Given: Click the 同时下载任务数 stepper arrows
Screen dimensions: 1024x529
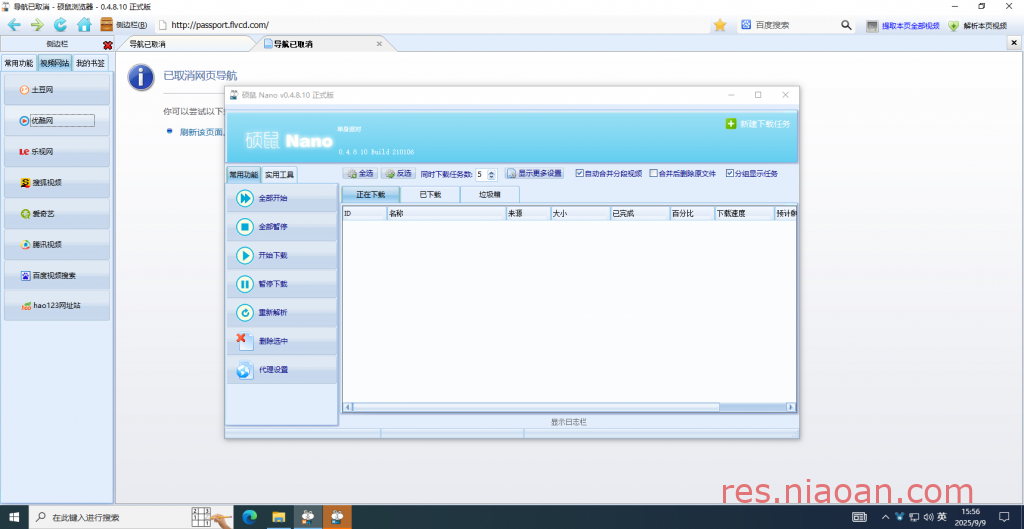Looking at the screenshot, I should coord(492,174).
